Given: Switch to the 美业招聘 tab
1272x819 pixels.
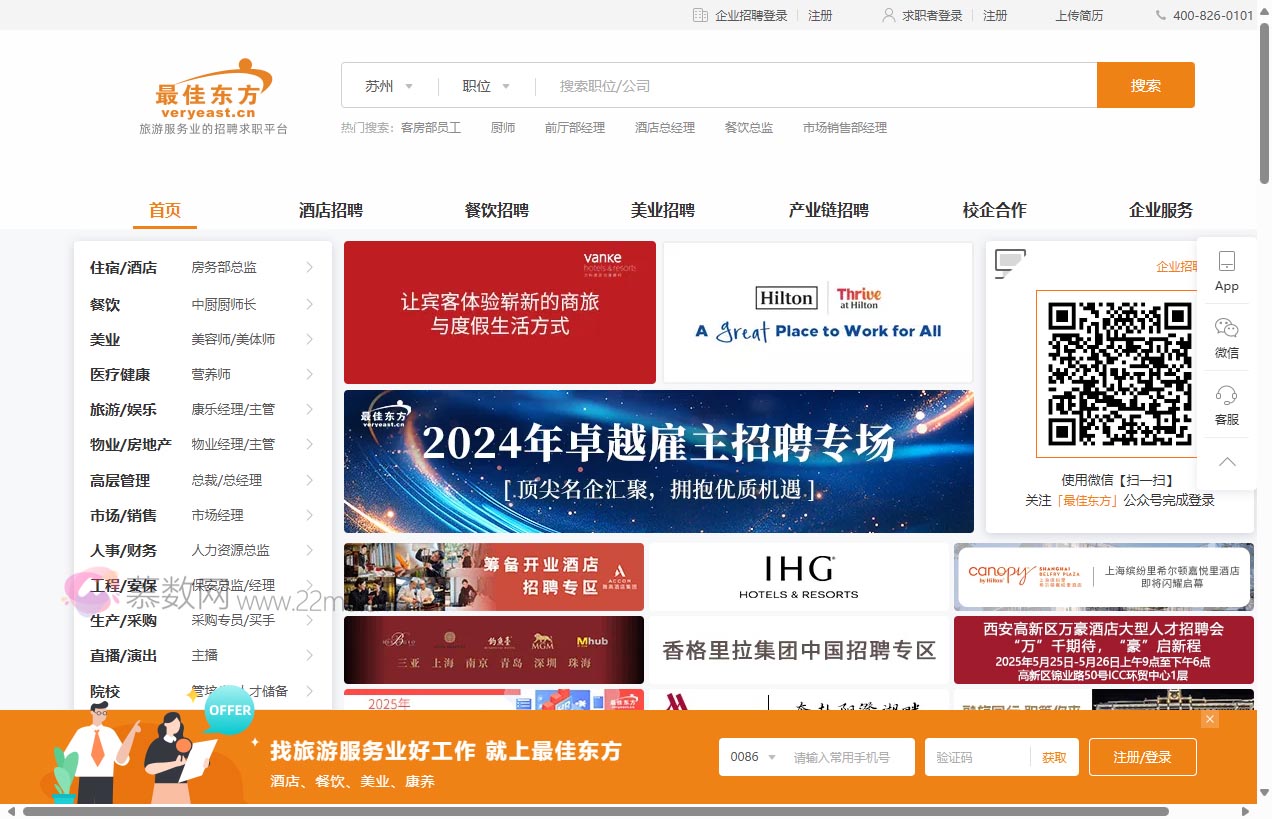Looking at the screenshot, I should tap(662, 210).
